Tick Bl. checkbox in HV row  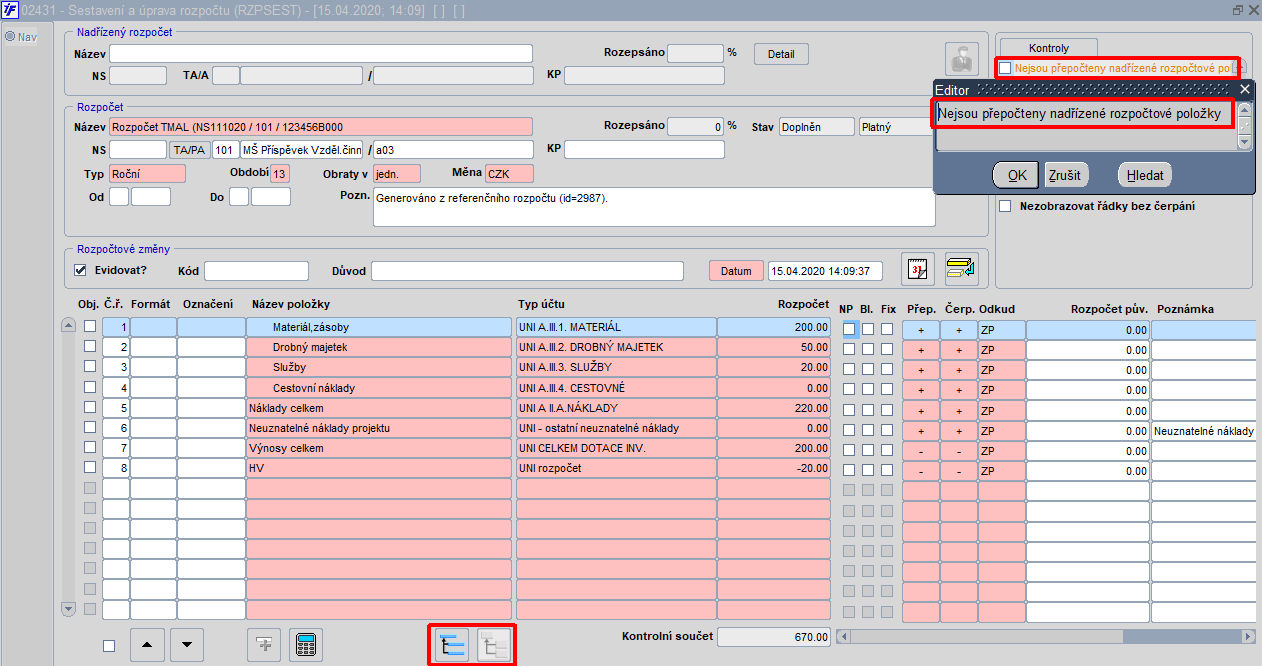point(868,470)
